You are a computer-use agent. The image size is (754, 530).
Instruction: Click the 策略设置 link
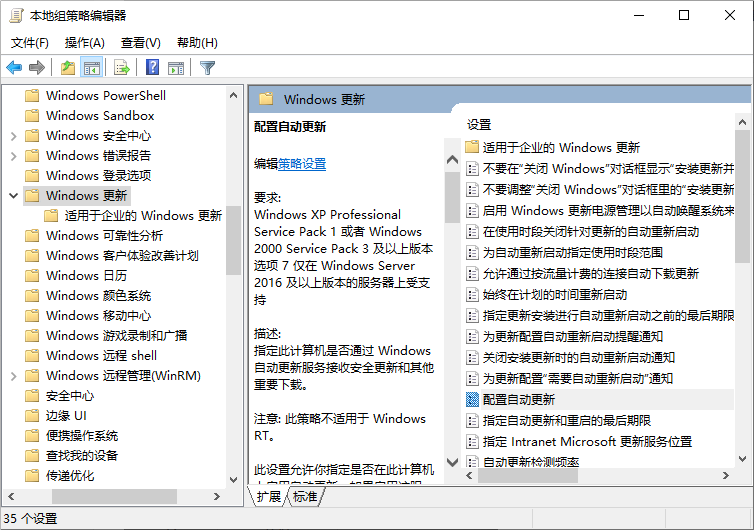pos(302,164)
